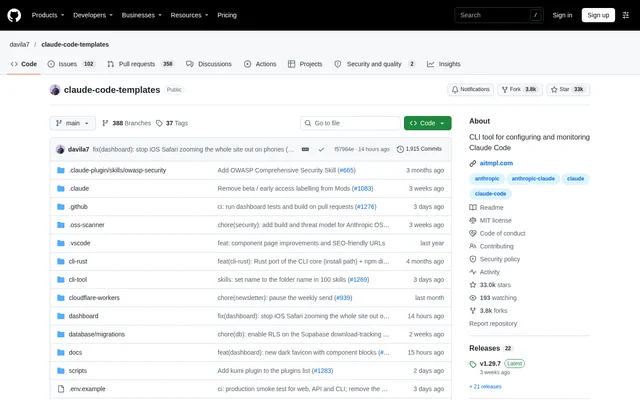Open the + 21 releases link
This screenshot has height=400, width=640.
click(485, 387)
